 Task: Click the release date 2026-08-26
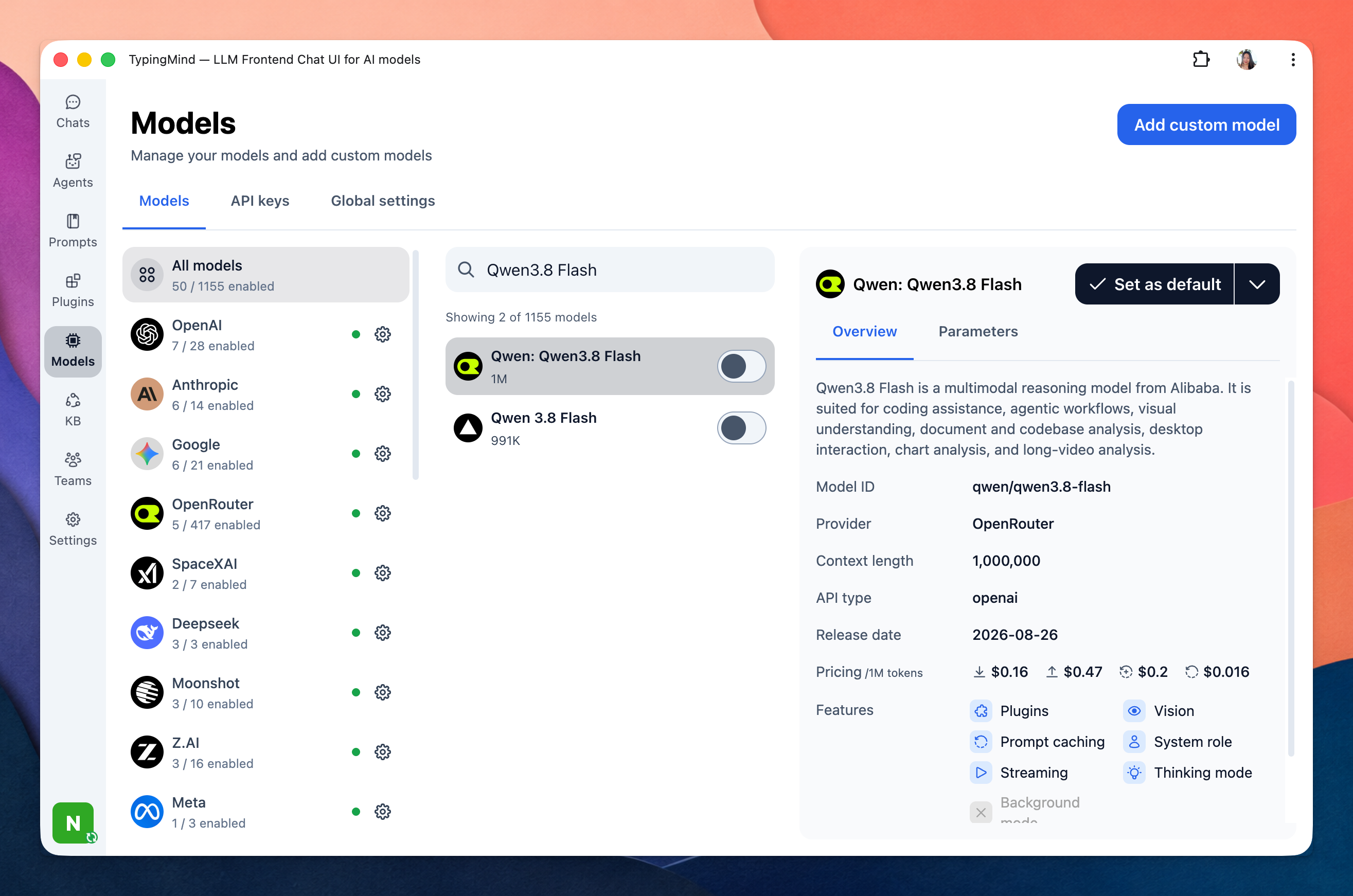tap(1014, 635)
